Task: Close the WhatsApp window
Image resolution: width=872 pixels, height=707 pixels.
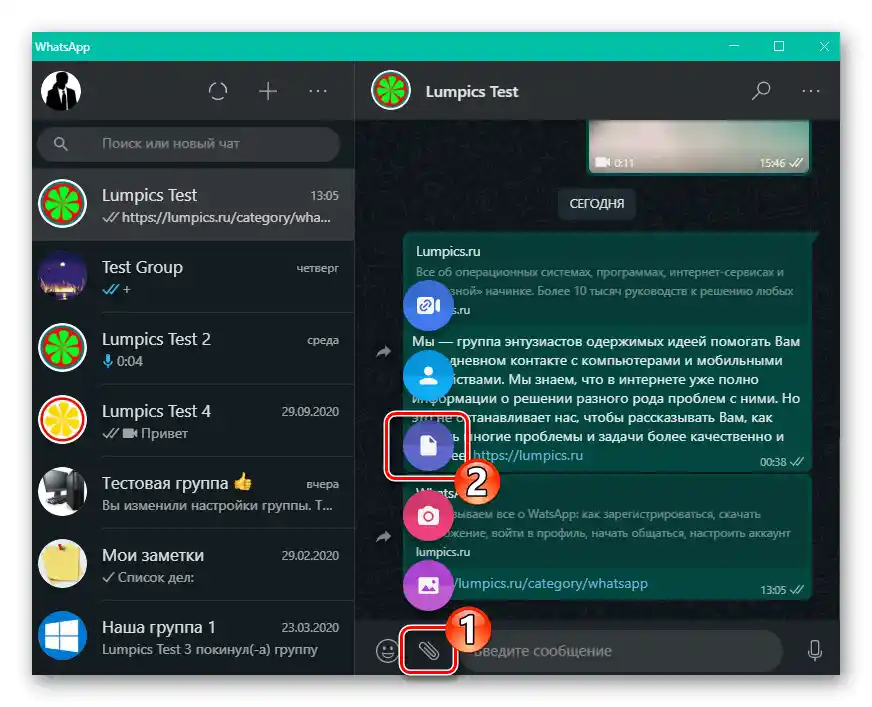Action: point(824,46)
